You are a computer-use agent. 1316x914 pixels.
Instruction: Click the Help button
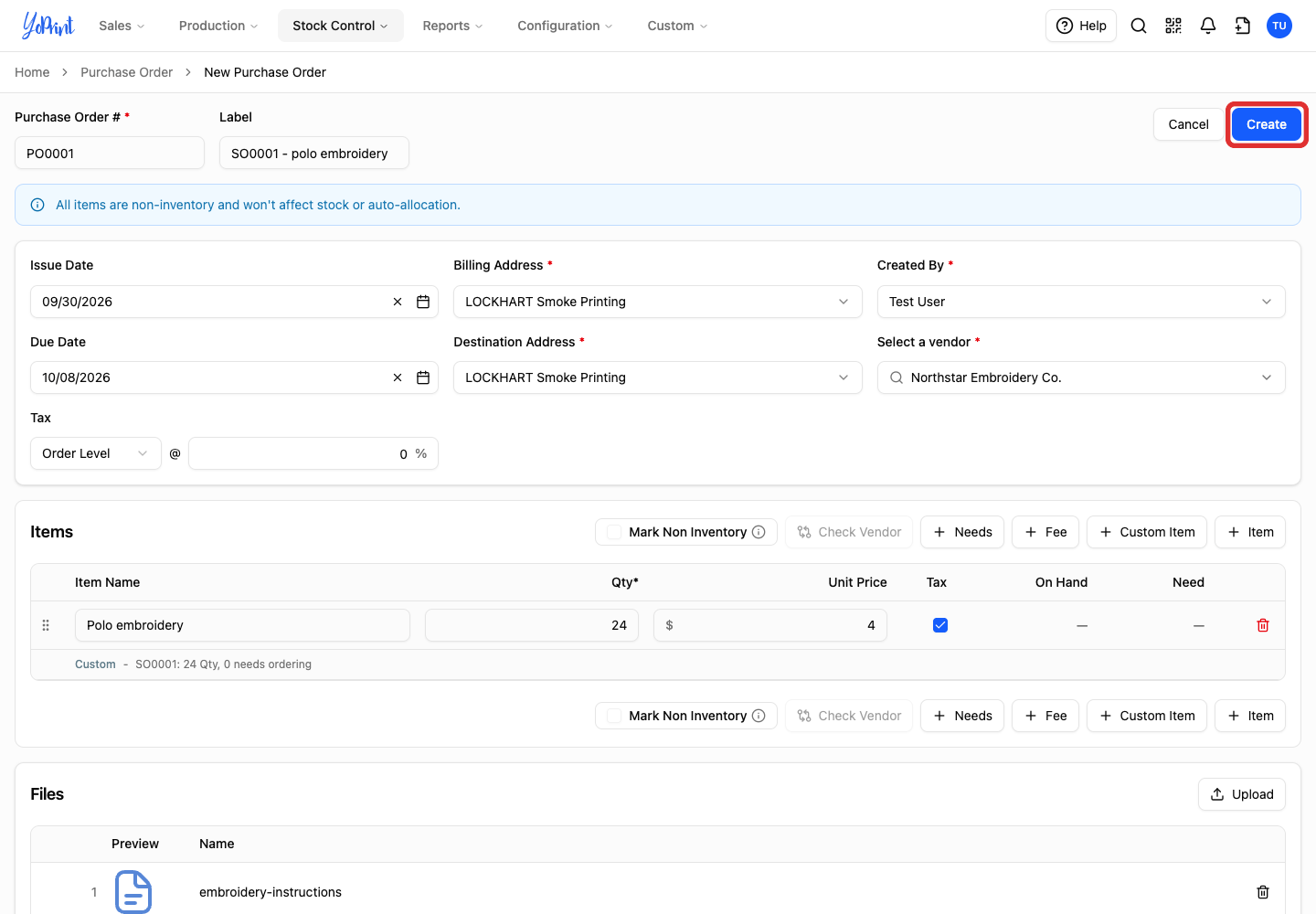click(x=1081, y=26)
